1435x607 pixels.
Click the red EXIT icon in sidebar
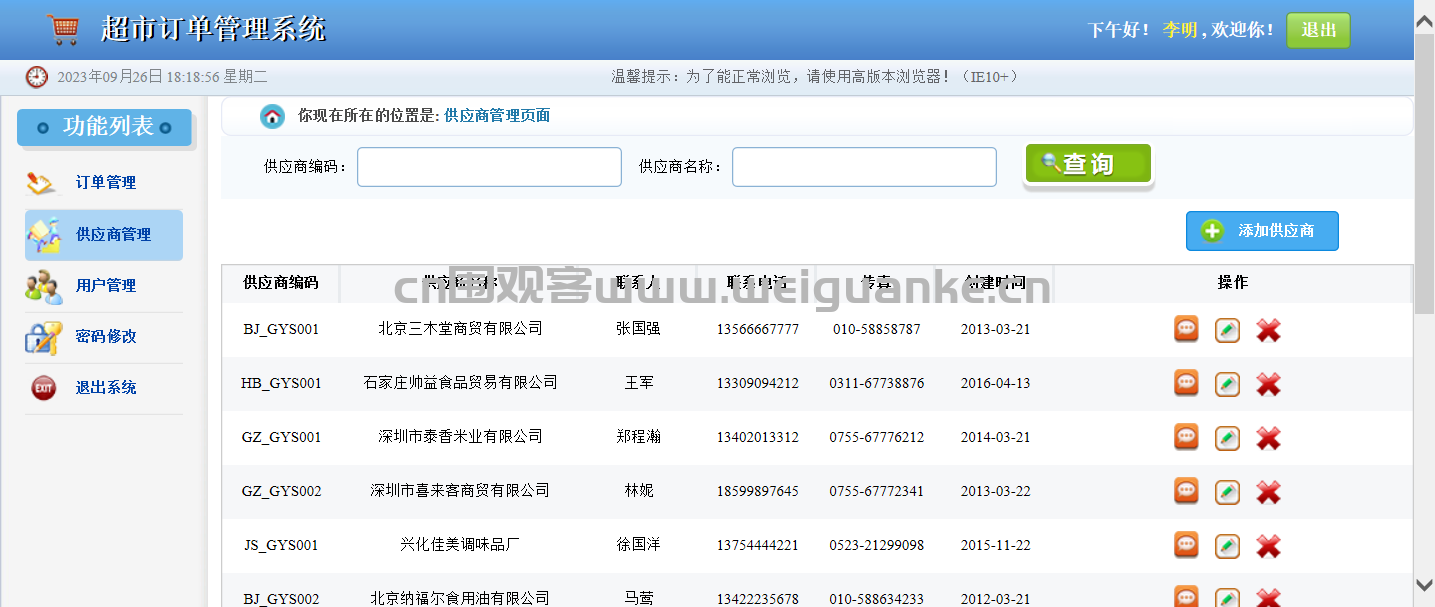(43, 388)
